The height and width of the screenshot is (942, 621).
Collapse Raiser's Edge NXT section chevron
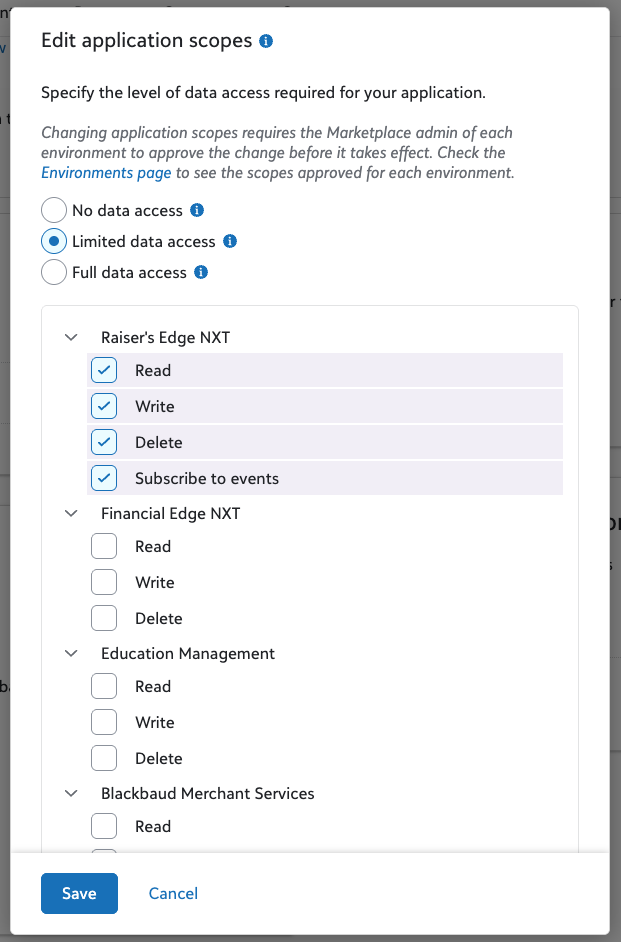[71, 337]
